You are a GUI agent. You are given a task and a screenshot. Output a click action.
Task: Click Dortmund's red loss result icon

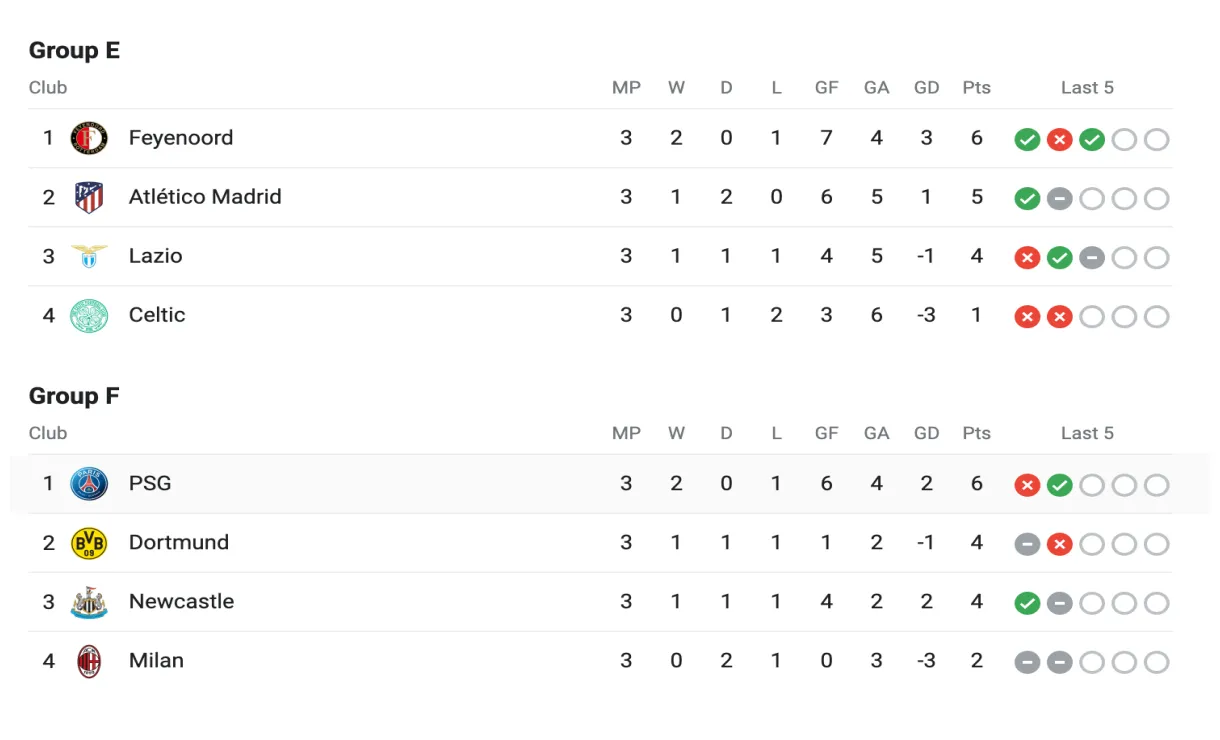1059,545
